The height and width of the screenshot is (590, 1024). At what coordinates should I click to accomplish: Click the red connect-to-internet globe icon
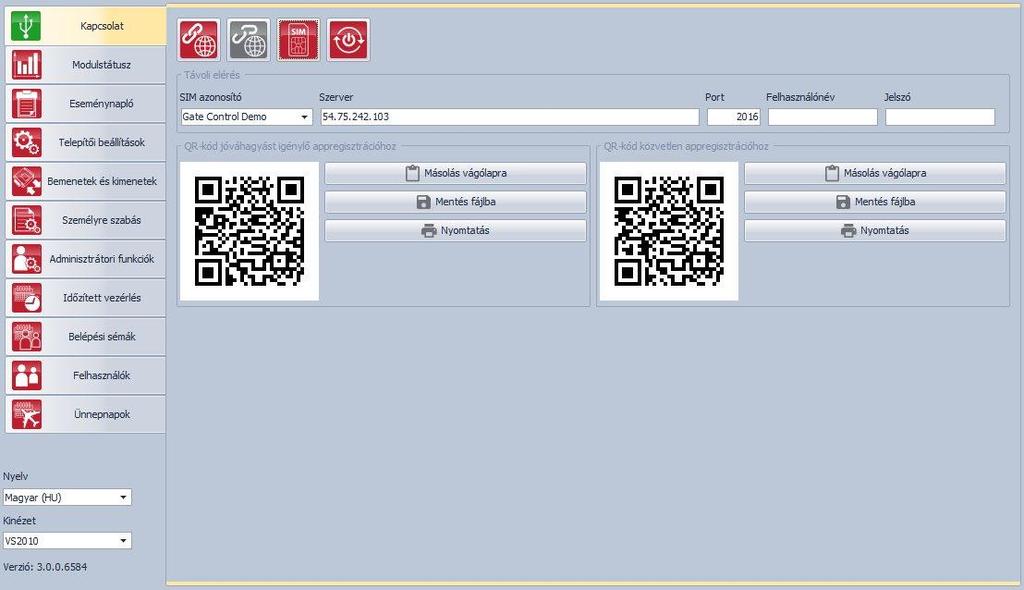199,40
